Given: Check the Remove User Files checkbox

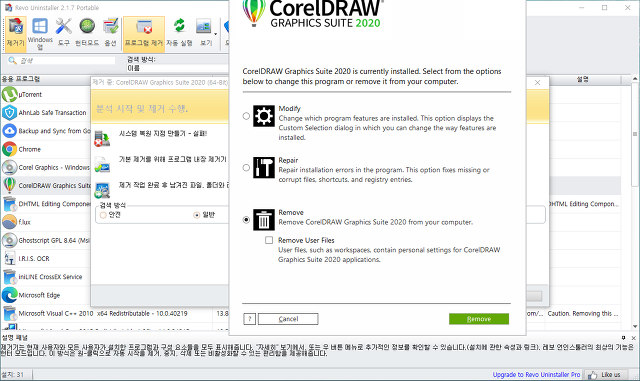Looking at the screenshot, I should coord(269,240).
